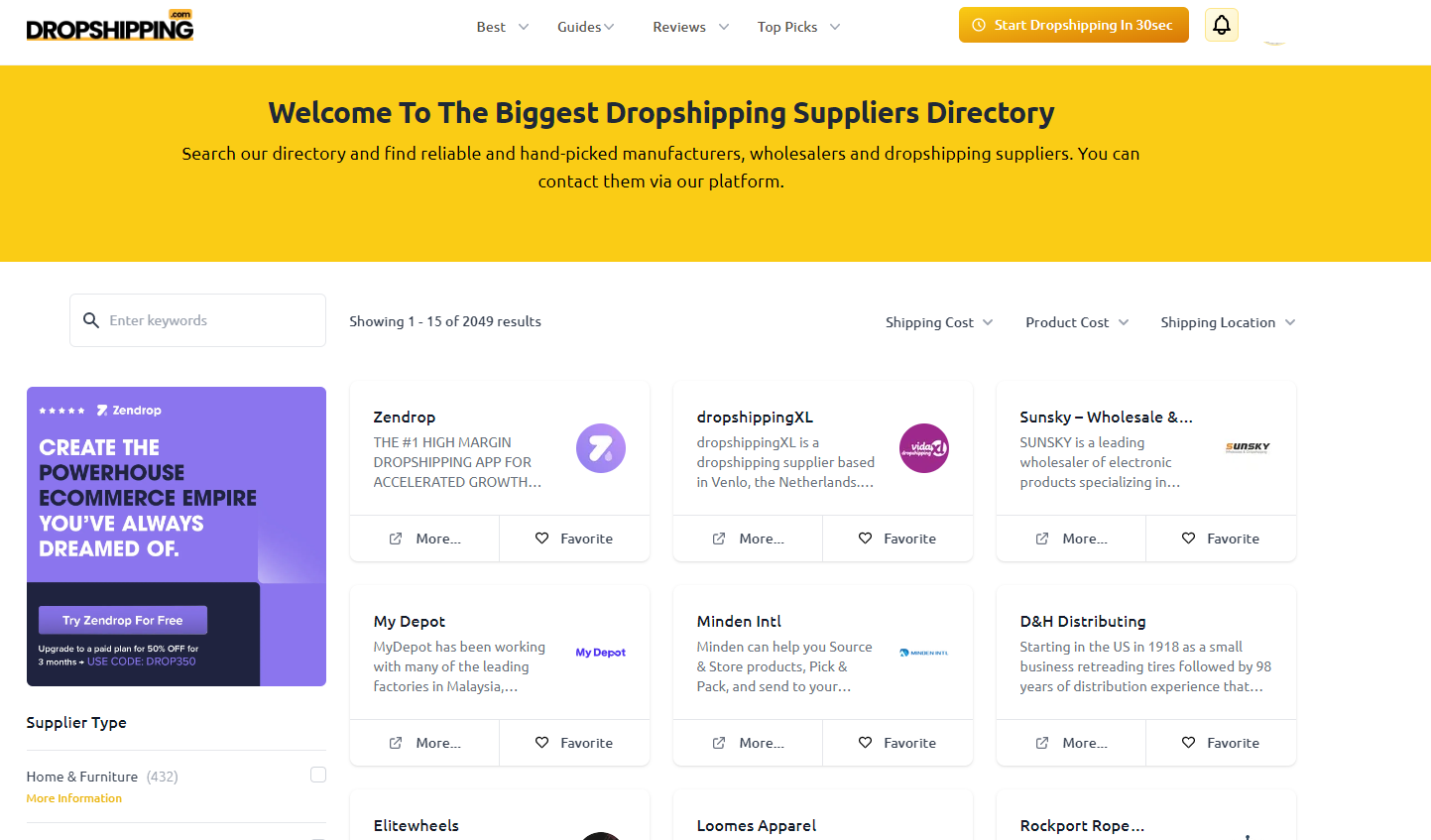Screen dimensions: 1431x840
Task: Click the heart icon on dropshippingXL card
Action: [865, 539]
